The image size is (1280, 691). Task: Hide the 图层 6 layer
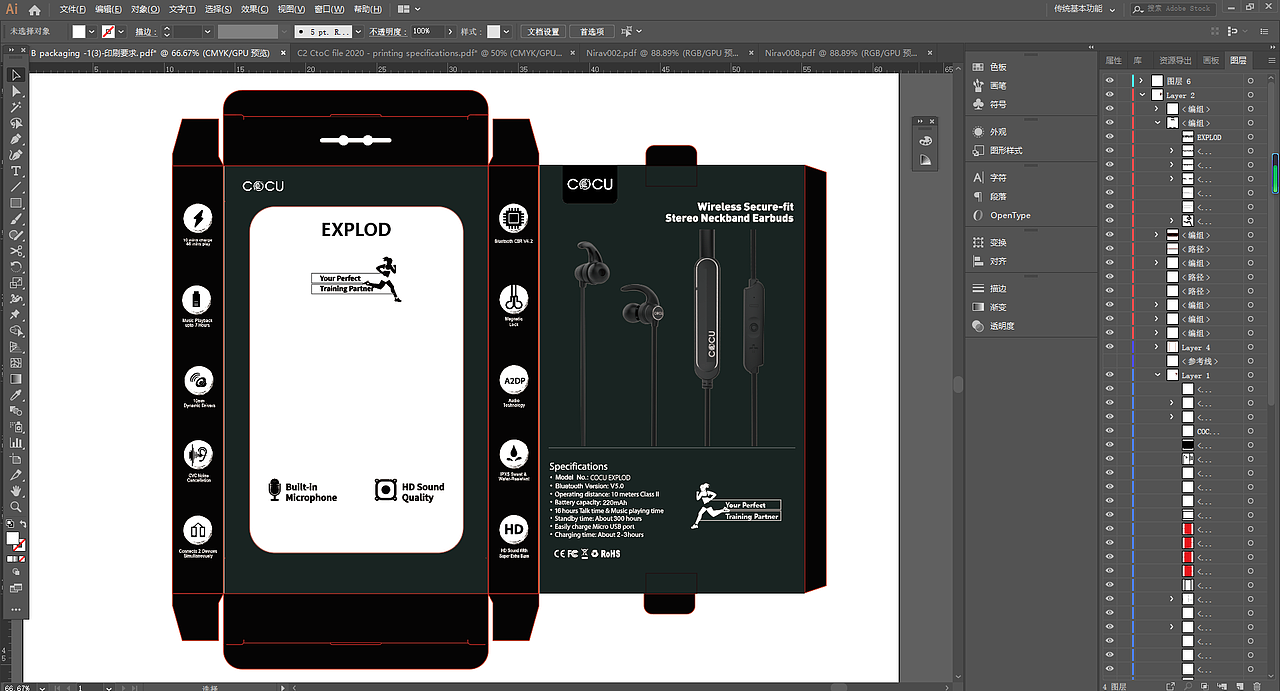(x=1109, y=80)
